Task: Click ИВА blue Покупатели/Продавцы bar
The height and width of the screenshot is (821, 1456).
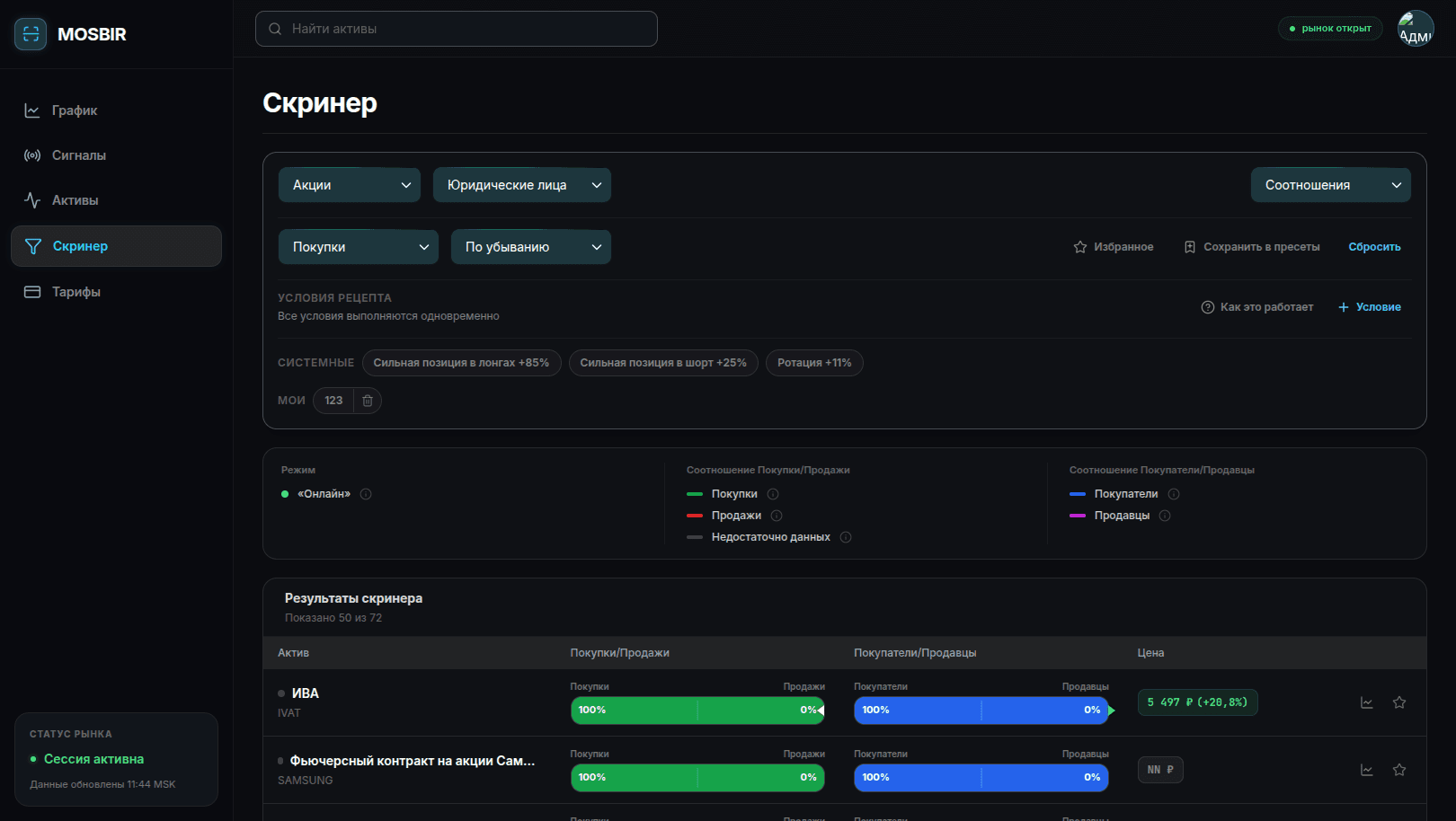Action: click(981, 711)
